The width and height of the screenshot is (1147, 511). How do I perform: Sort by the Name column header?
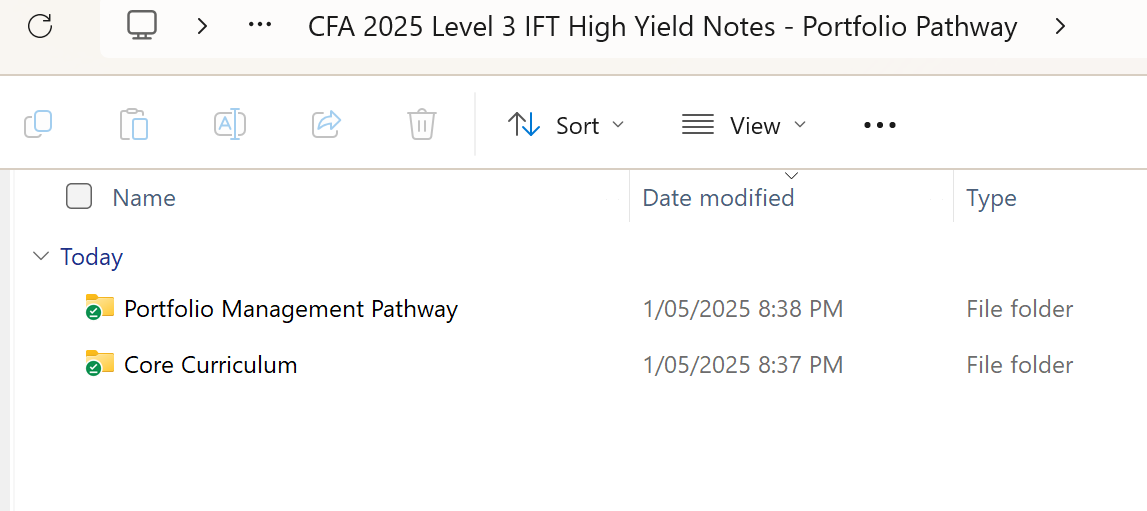click(x=144, y=198)
